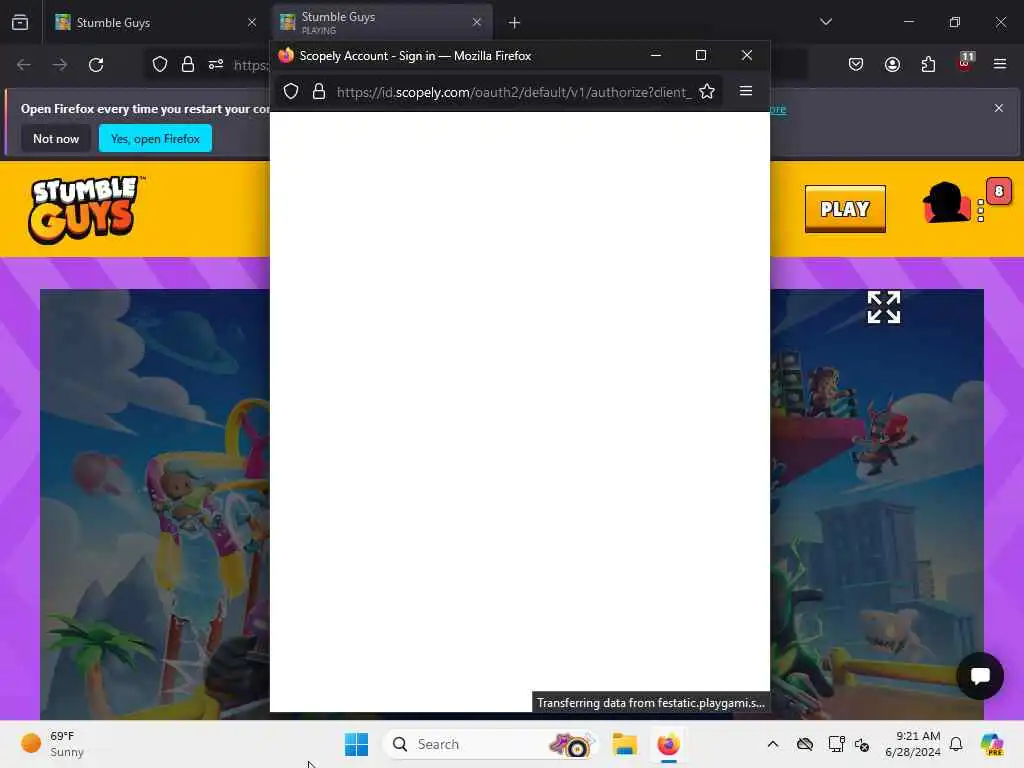
Task: Open the weather widget showing 69°F Sunny
Action: (53, 744)
